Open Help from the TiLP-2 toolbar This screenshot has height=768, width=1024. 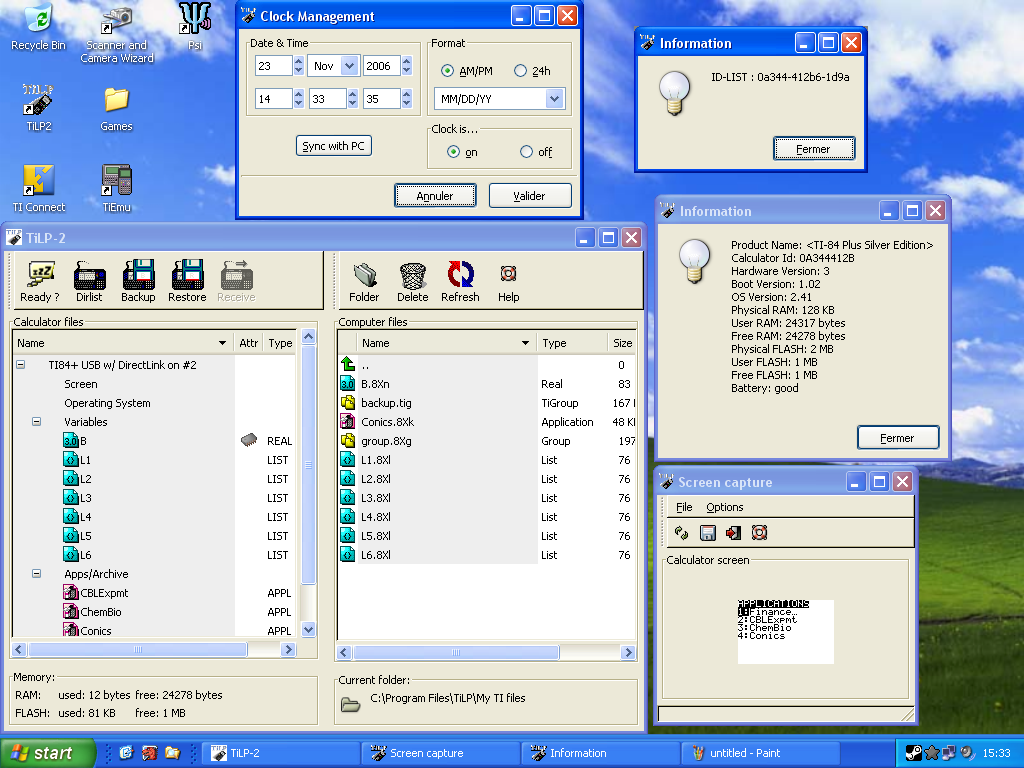tap(509, 282)
